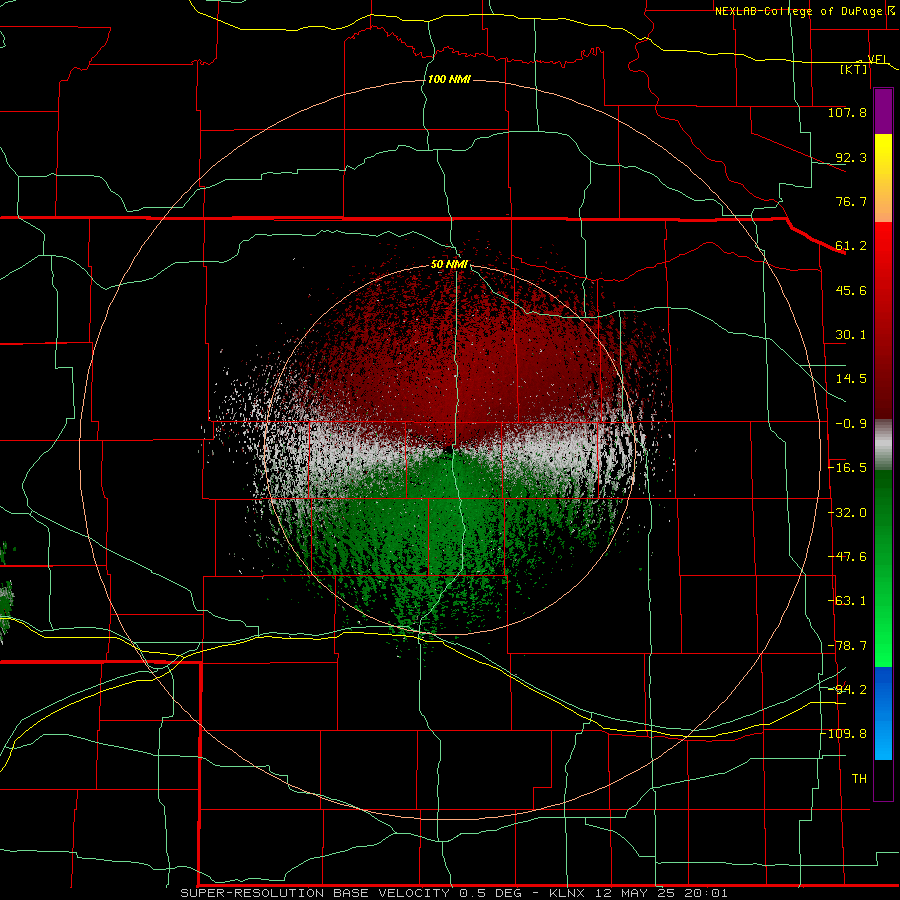Click the VEL legend title
Image resolution: width=900 pixels, height=900 pixels.
click(878, 59)
